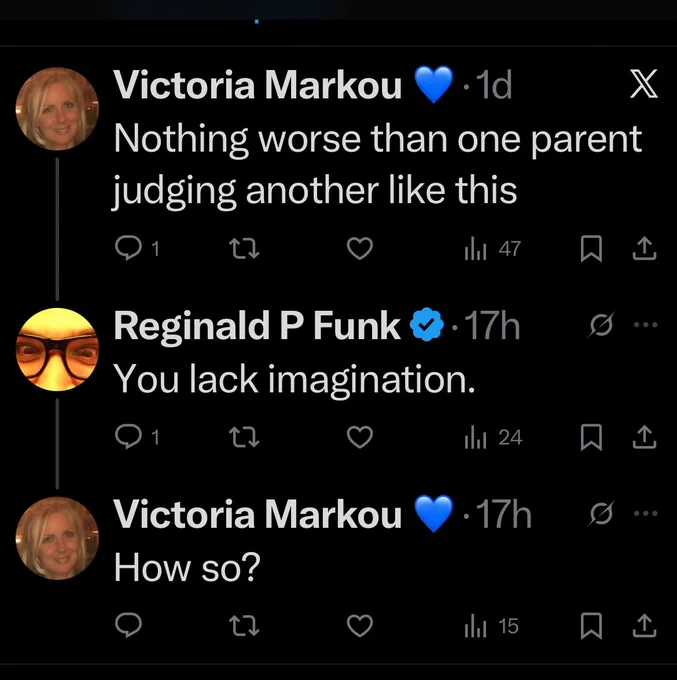Share Victoria Markou's first tweet
Image resolution: width=677 pixels, height=680 pixels.
click(644, 248)
